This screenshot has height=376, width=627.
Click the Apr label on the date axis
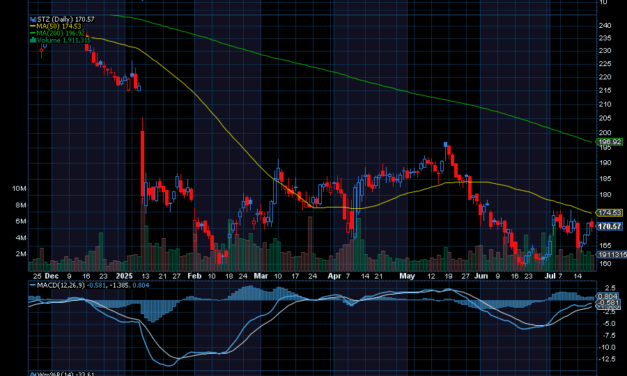coord(334,276)
